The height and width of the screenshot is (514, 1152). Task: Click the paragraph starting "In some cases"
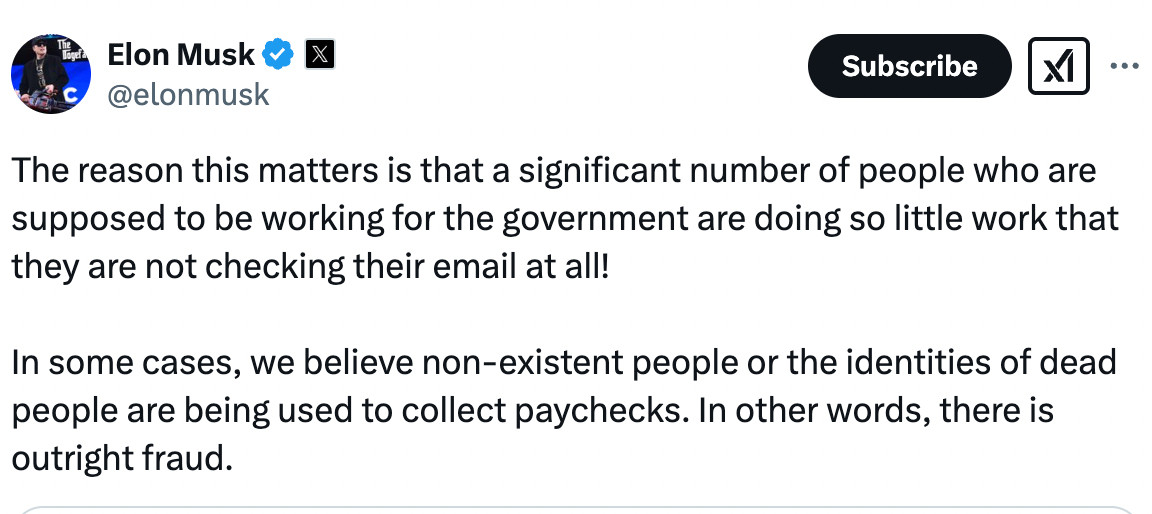coord(560,408)
